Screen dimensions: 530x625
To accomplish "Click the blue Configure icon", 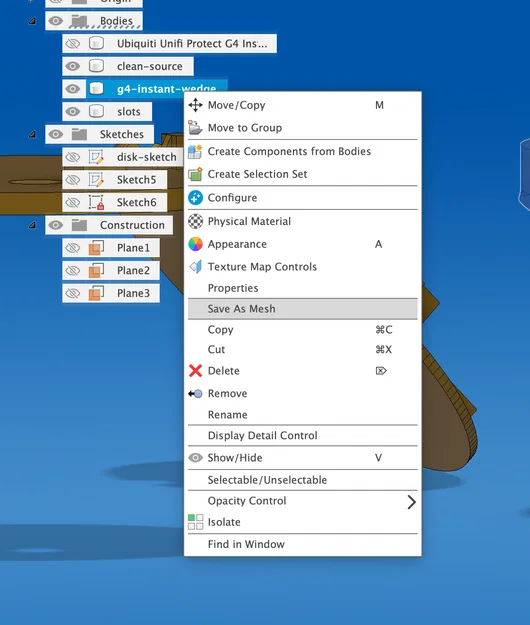I will 195,198.
